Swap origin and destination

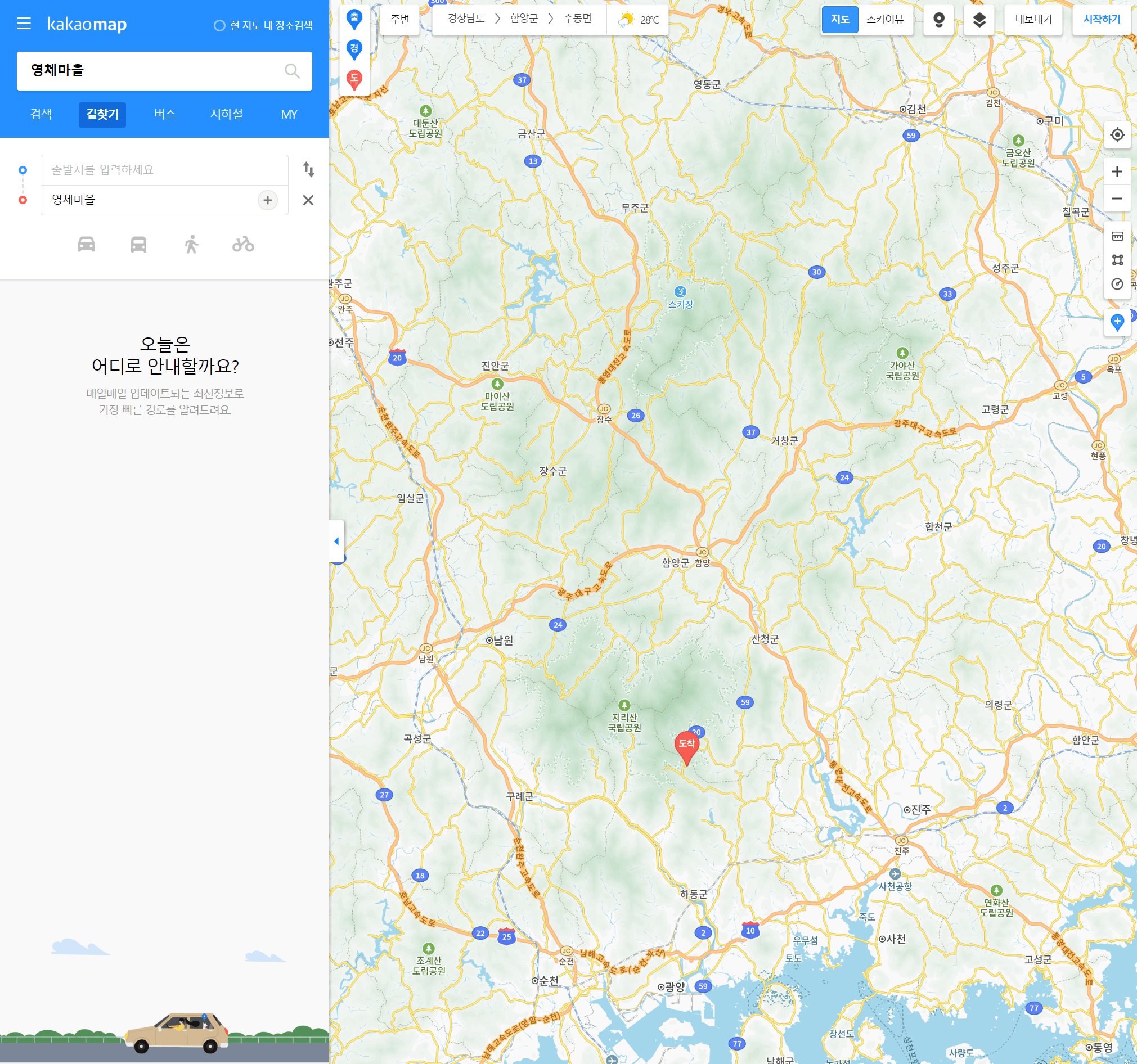(x=308, y=169)
